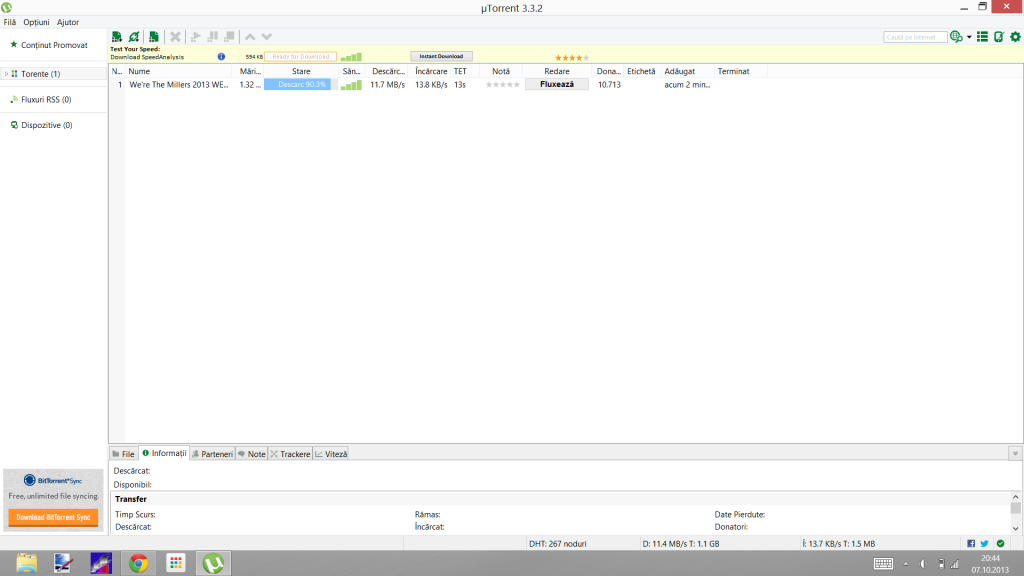Click the Add Torrent toolbar icon
Viewport: 1024px width, 576px height.
(117, 37)
